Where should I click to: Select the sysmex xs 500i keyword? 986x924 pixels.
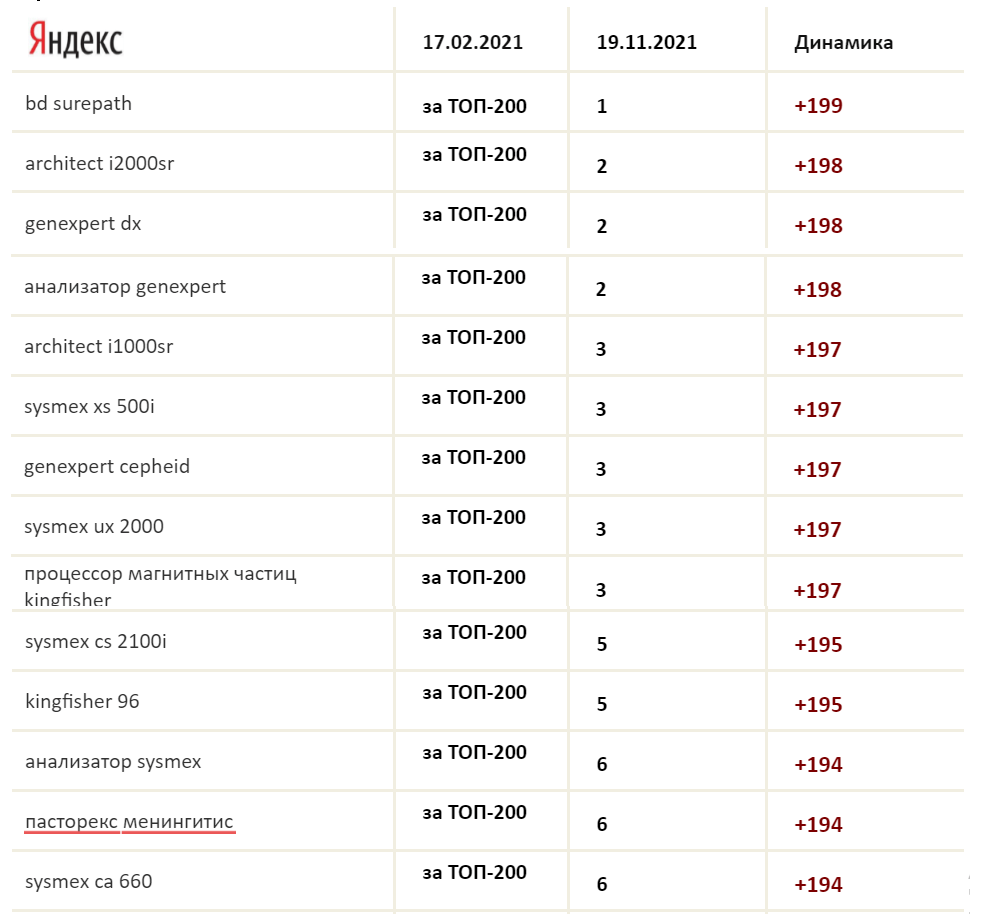[x=89, y=407]
